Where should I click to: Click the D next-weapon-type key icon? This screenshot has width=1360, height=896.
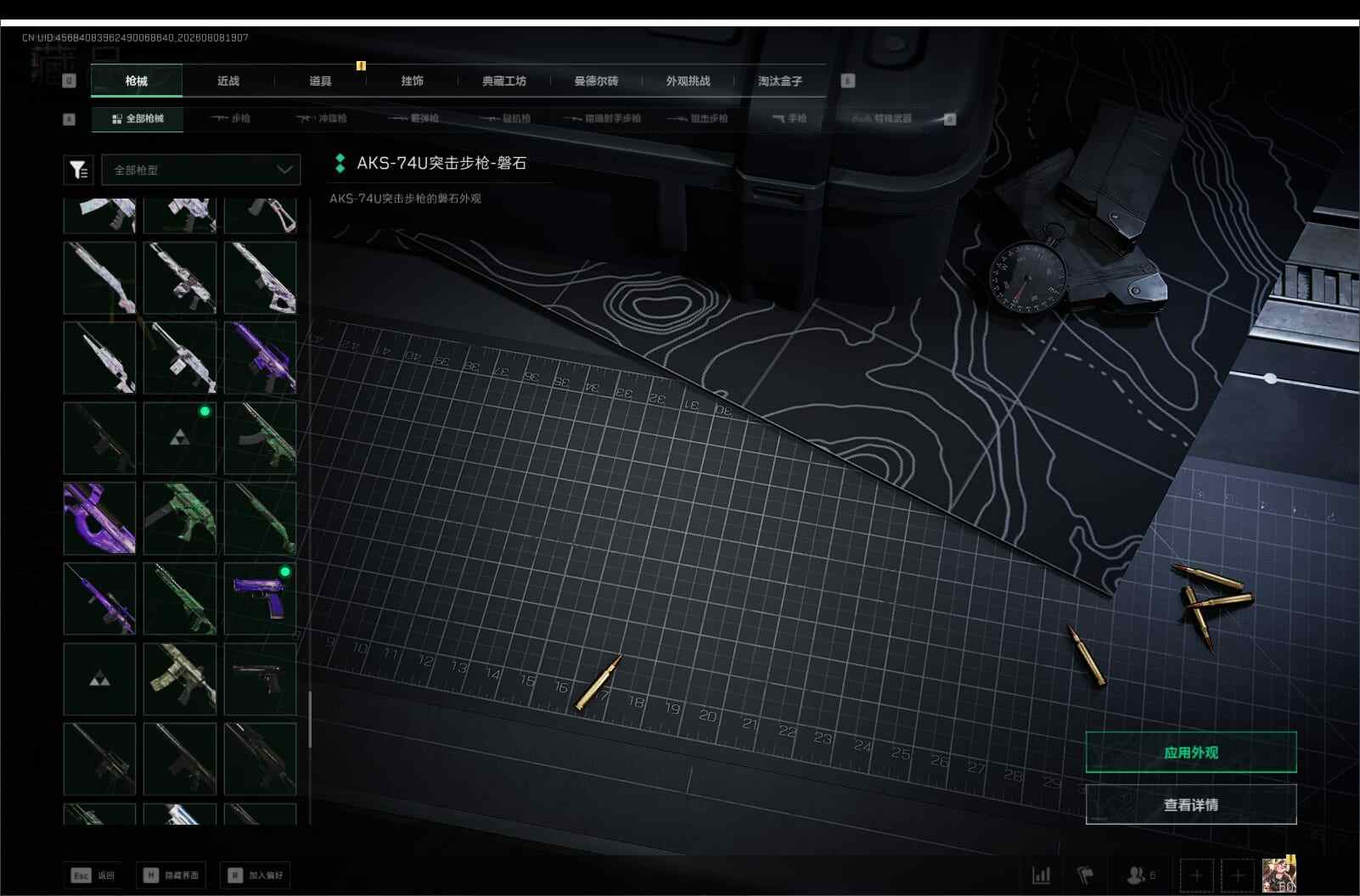pos(950,119)
